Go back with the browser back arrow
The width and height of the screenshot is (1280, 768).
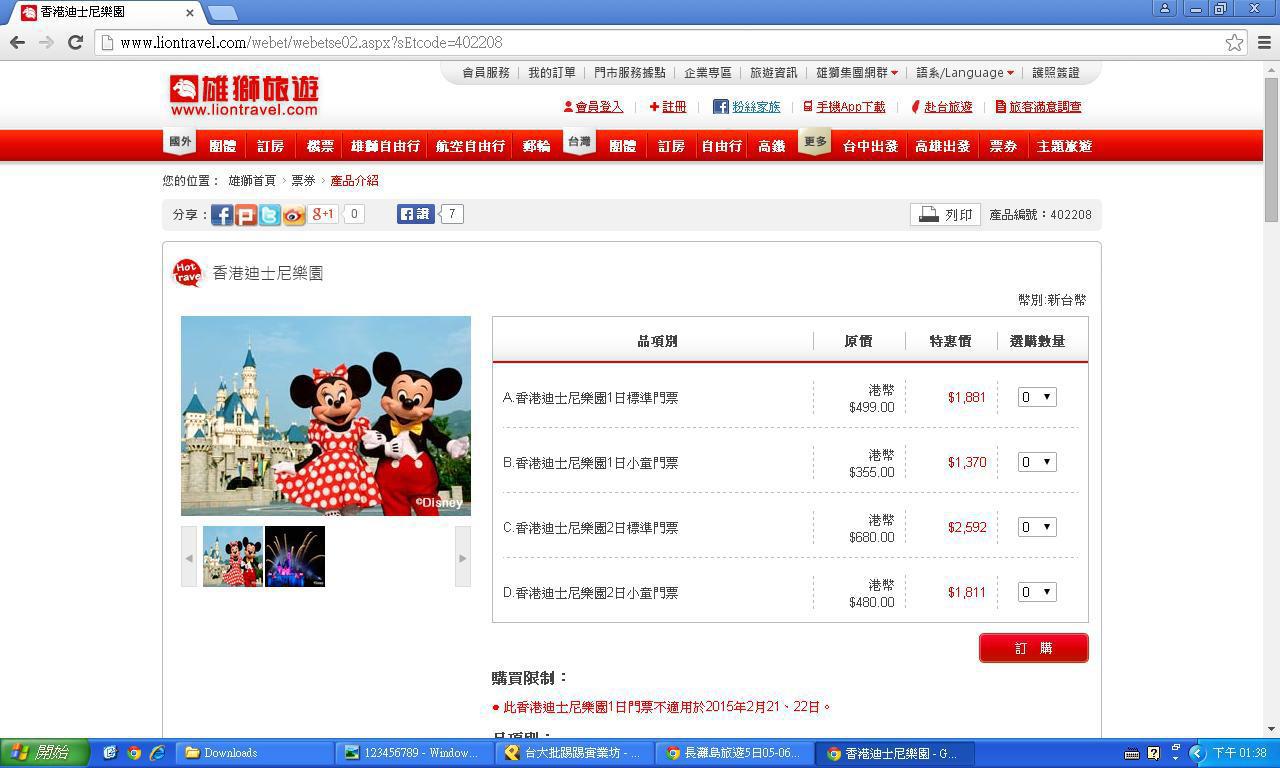pos(17,42)
